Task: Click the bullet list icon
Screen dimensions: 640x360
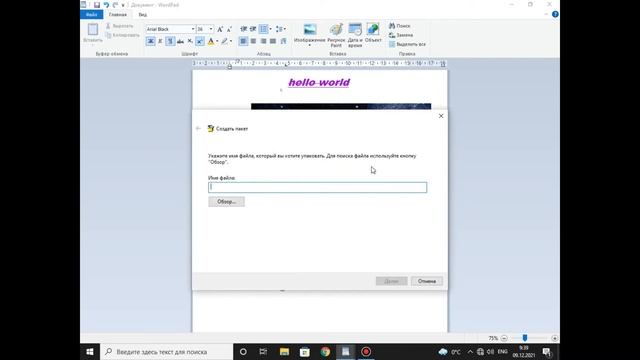Action: (264, 29)
